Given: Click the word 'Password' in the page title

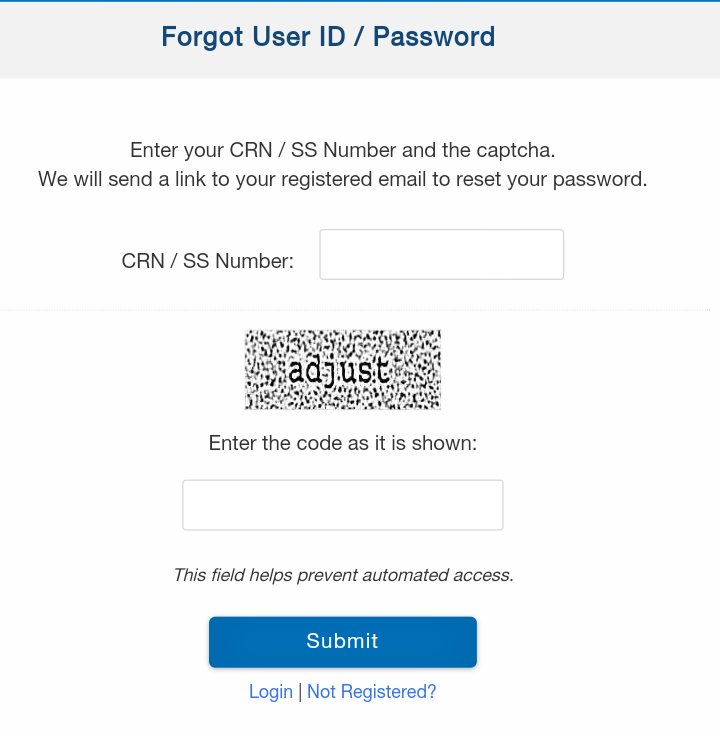Looking at the screenshot, I should click(x=434, y=37).
